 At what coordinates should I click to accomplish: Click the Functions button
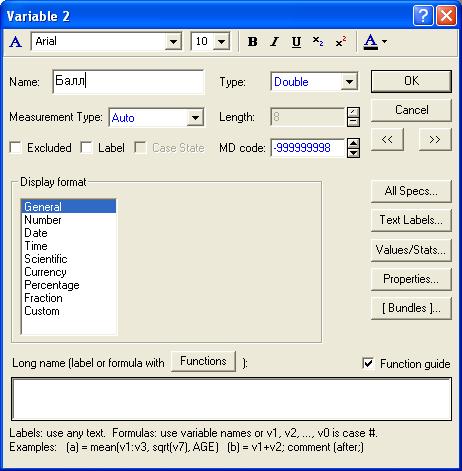(x=203, y=361)
